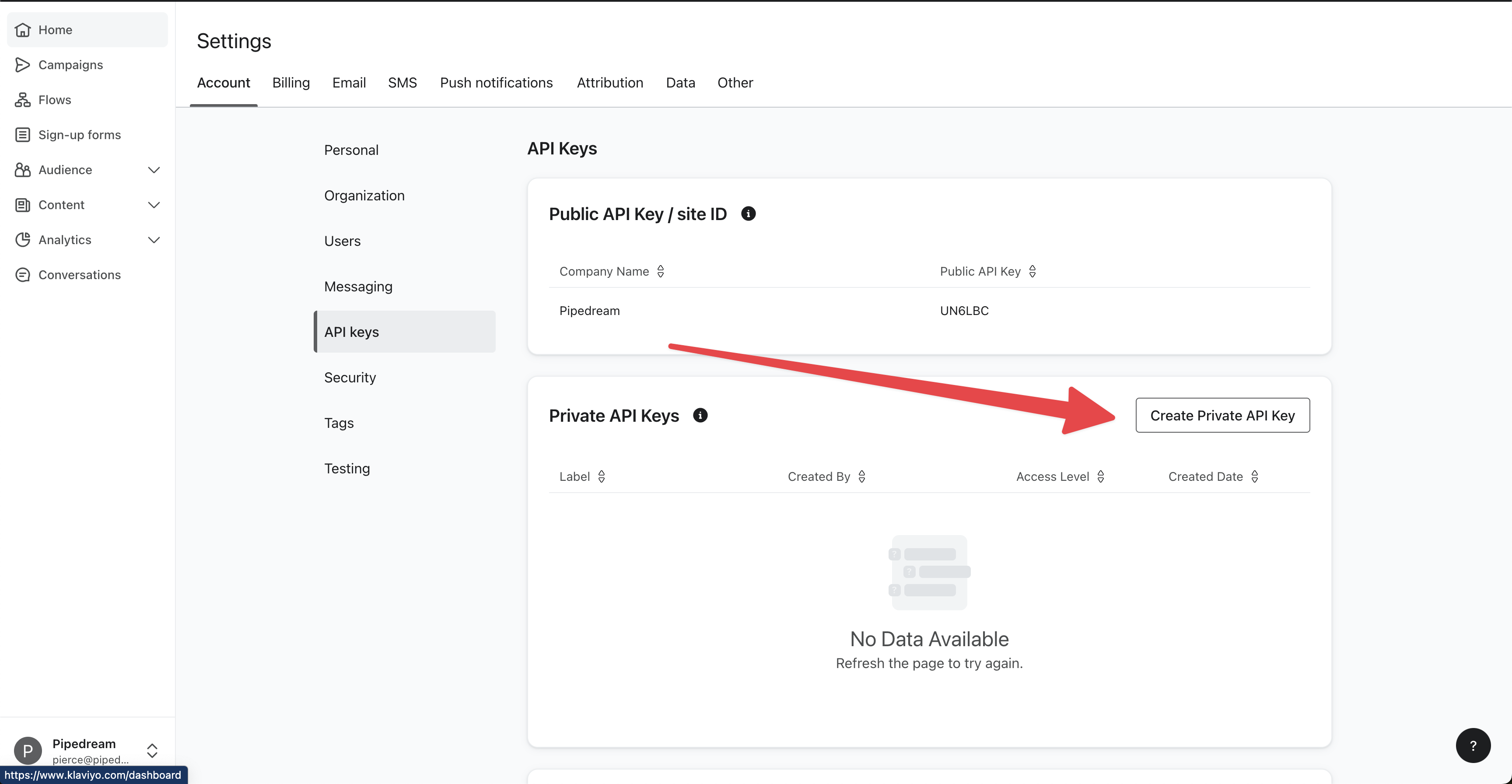1512x784 pixels.
Task: Sort by Public API Key column header
Action: [x=1033, y=271]
